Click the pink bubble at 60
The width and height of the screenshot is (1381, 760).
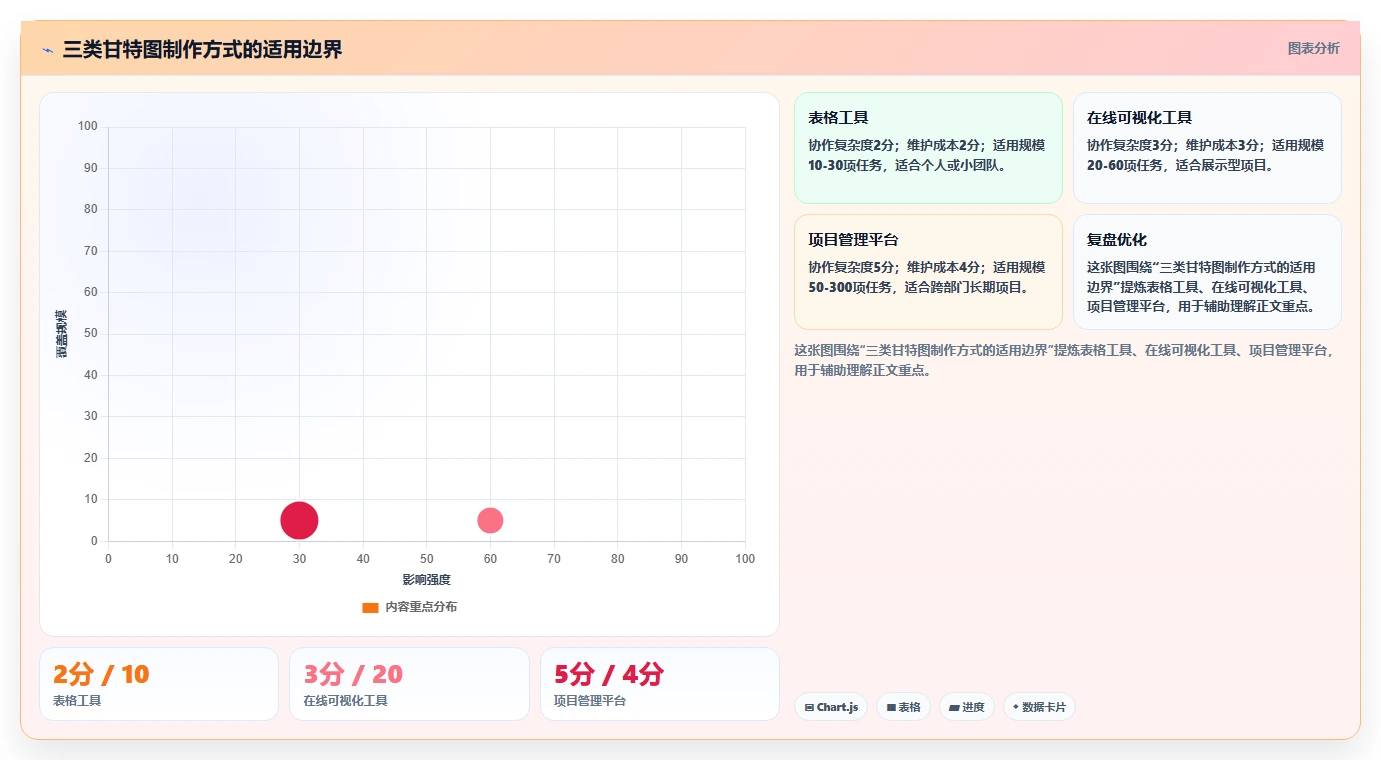click(490, 520)
